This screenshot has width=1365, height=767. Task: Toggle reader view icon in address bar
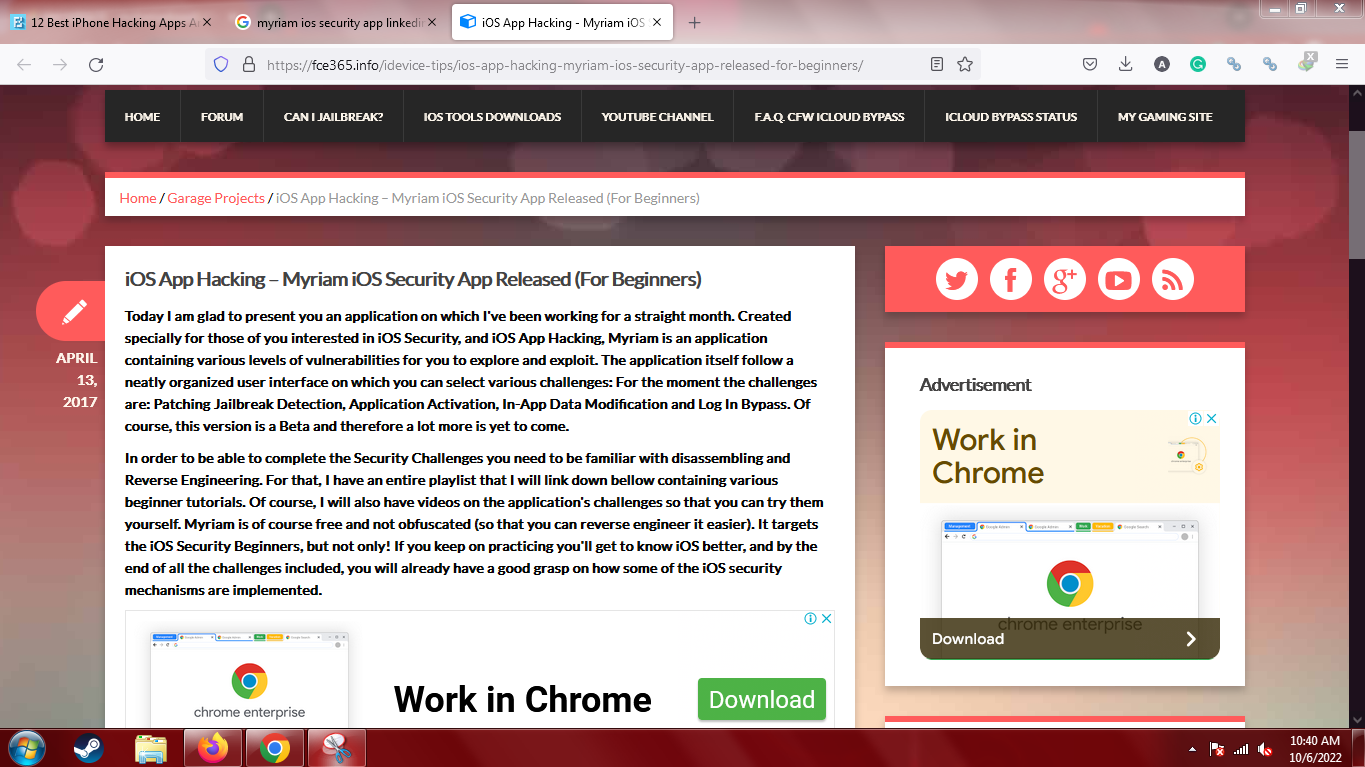point(937,64)
